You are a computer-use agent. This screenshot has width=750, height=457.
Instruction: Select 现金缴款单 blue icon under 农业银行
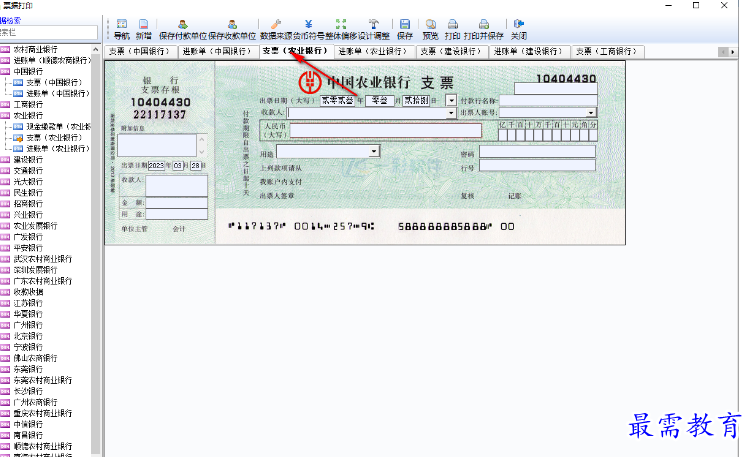[x=18, y=127]
